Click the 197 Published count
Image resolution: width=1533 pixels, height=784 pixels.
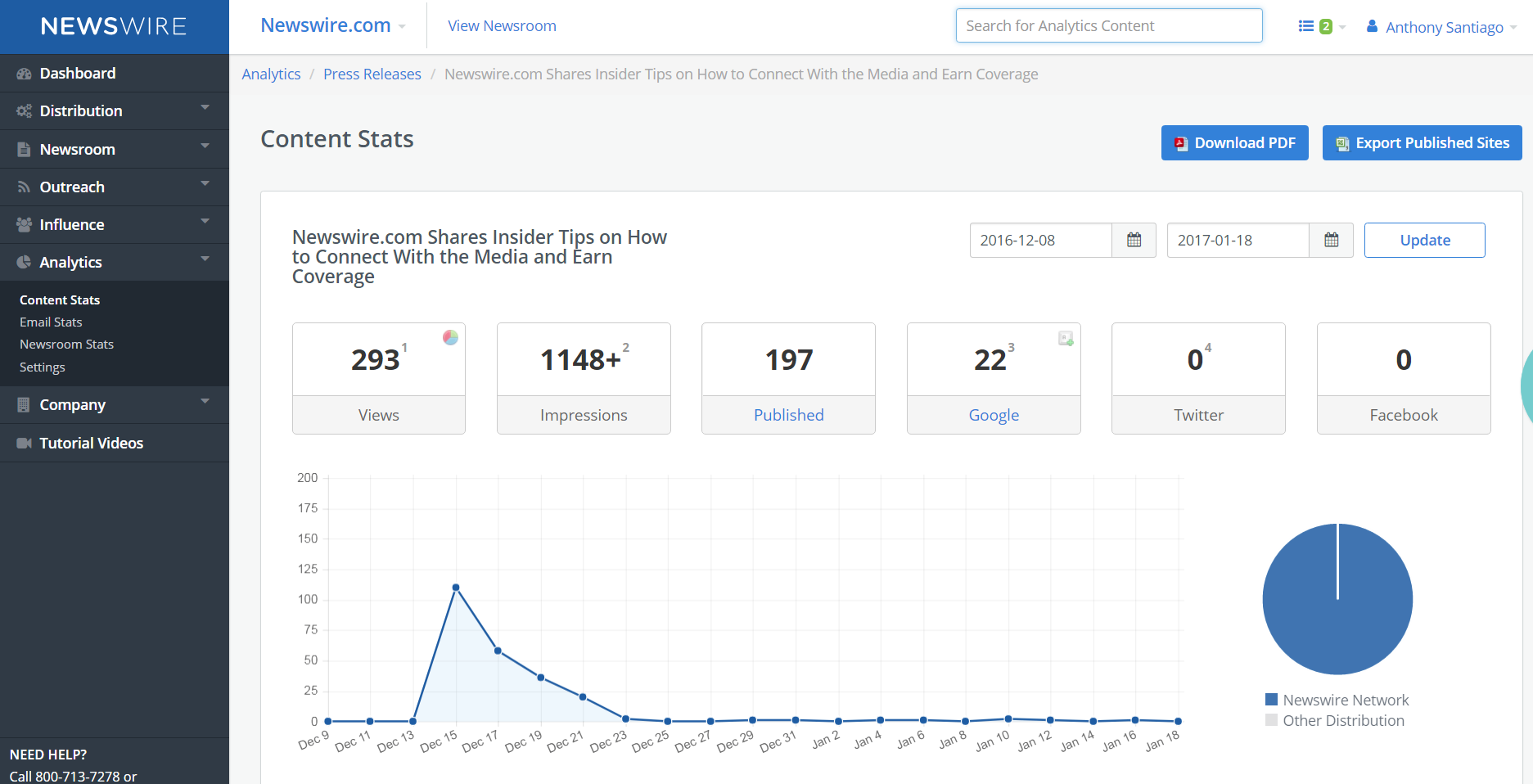pyautogui.click(x=789, y=360)
